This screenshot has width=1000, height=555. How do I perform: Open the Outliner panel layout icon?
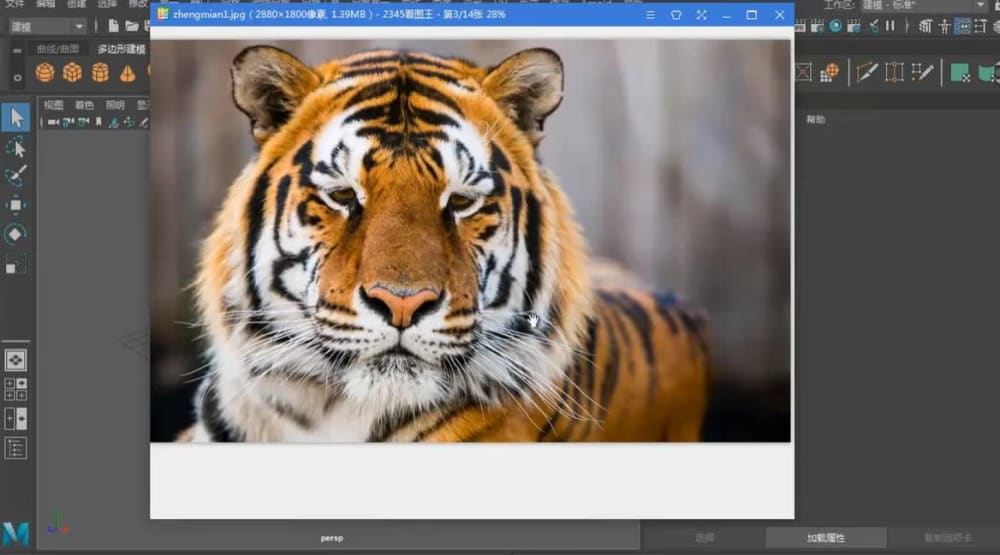pyautogui.click(x=16, y=448)
